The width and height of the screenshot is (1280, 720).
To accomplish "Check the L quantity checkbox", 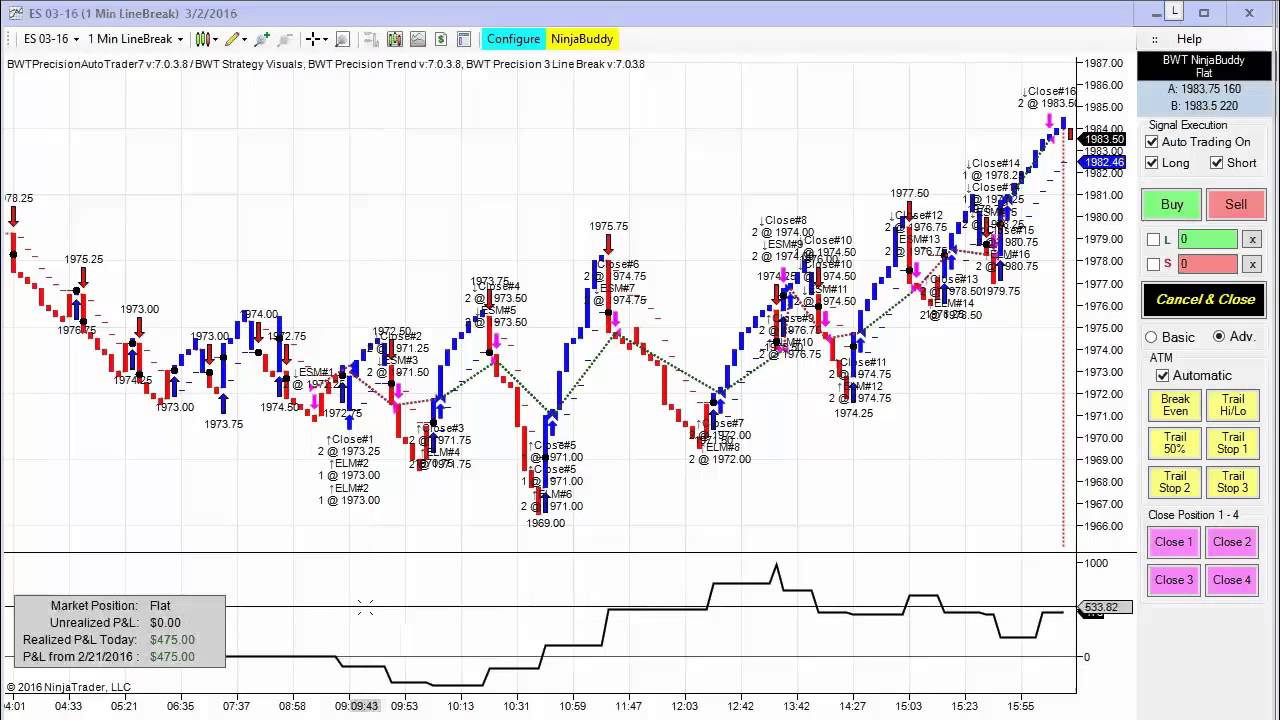I will click(x=1153, y=240).
